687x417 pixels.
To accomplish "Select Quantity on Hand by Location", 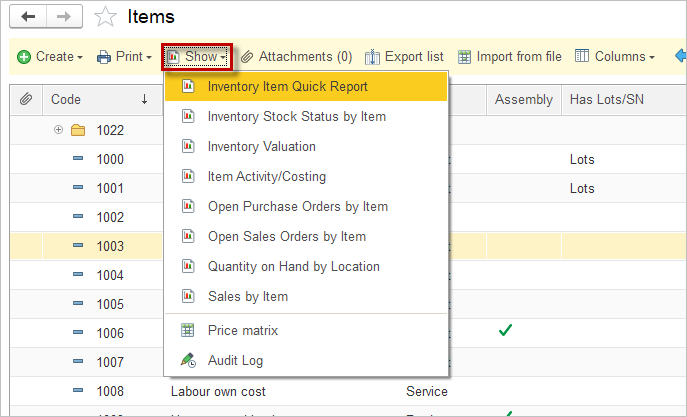I will [x=294, y=266].
